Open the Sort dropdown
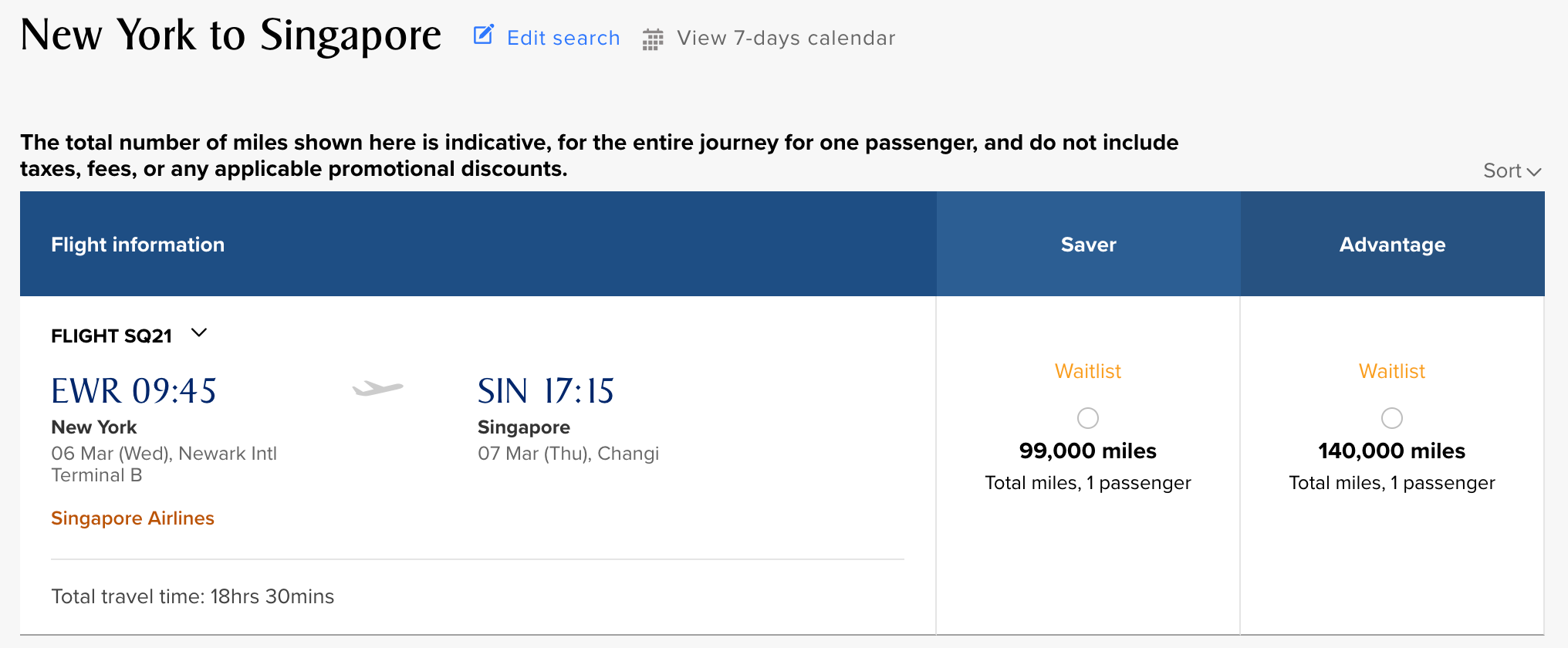The width and height of the screenshot is (1568, 648). click(x=1511, y=170)
